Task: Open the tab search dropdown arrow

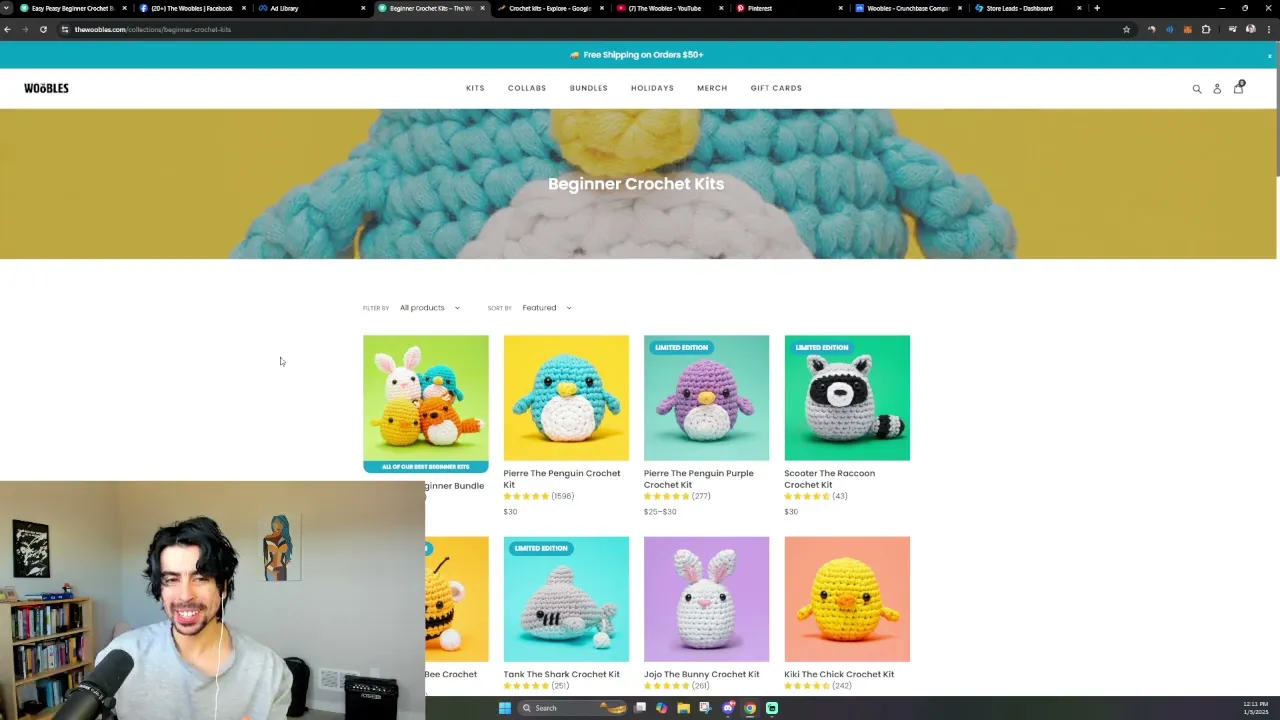Action: pyautogui.click(x=7, y=8)
